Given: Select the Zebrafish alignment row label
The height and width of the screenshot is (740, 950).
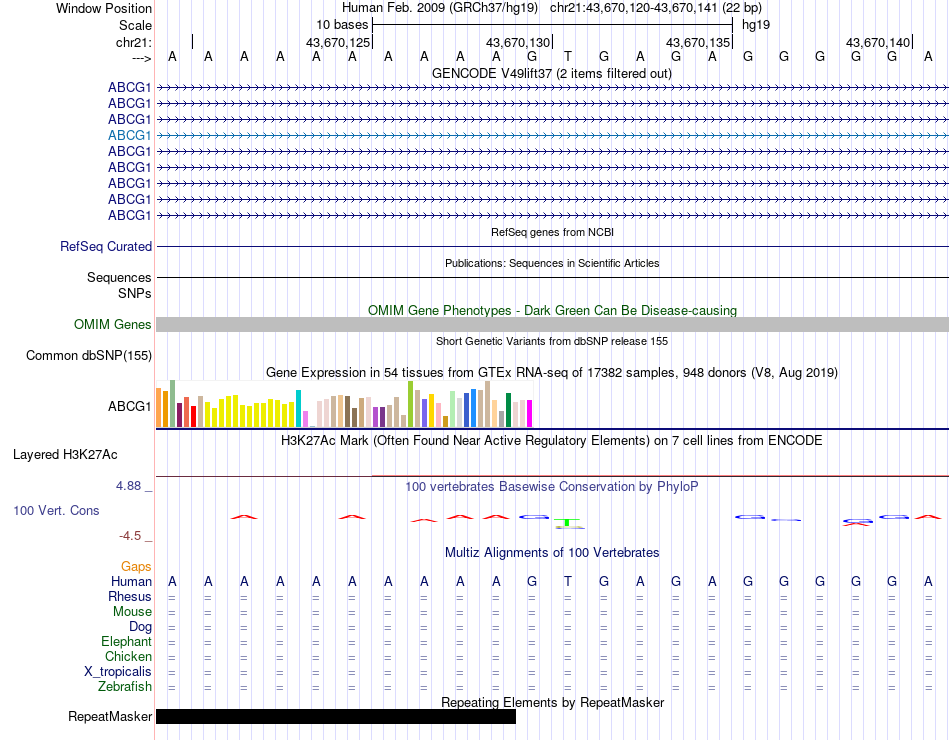Looking at the screenshot, I should [125, 687].
